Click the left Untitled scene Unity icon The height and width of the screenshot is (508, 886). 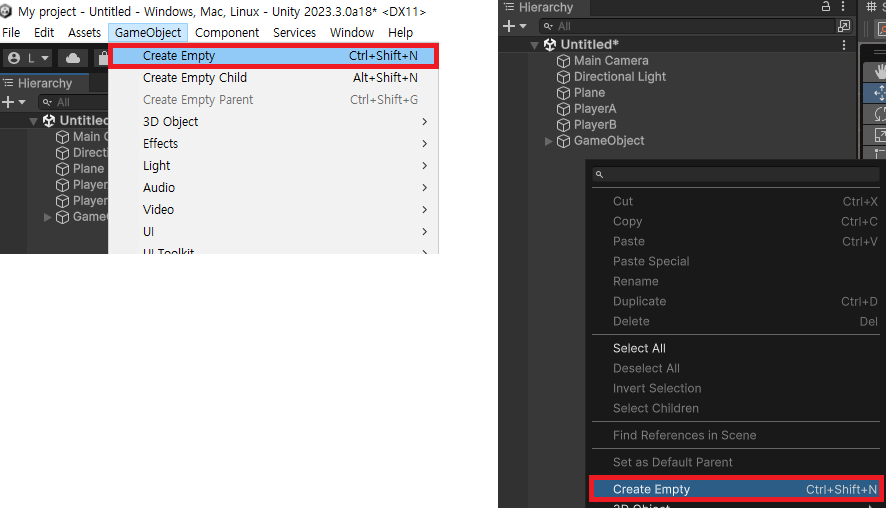(x=49, y=120)
